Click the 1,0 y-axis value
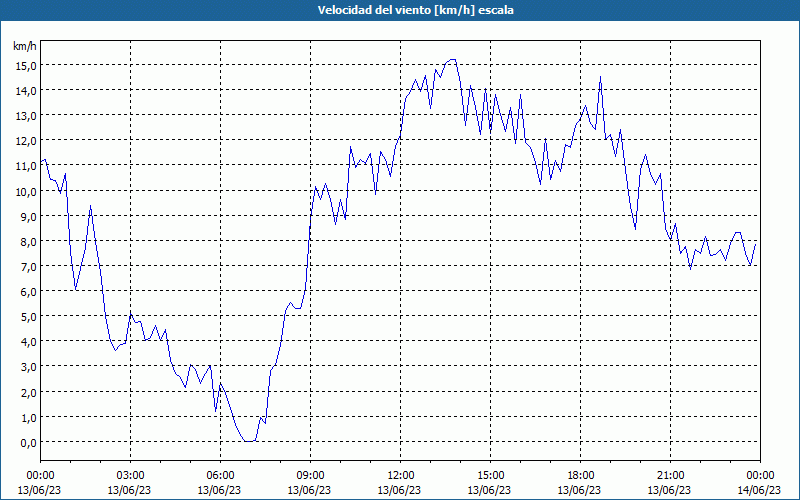800x500 pixels. coord(31,417)
